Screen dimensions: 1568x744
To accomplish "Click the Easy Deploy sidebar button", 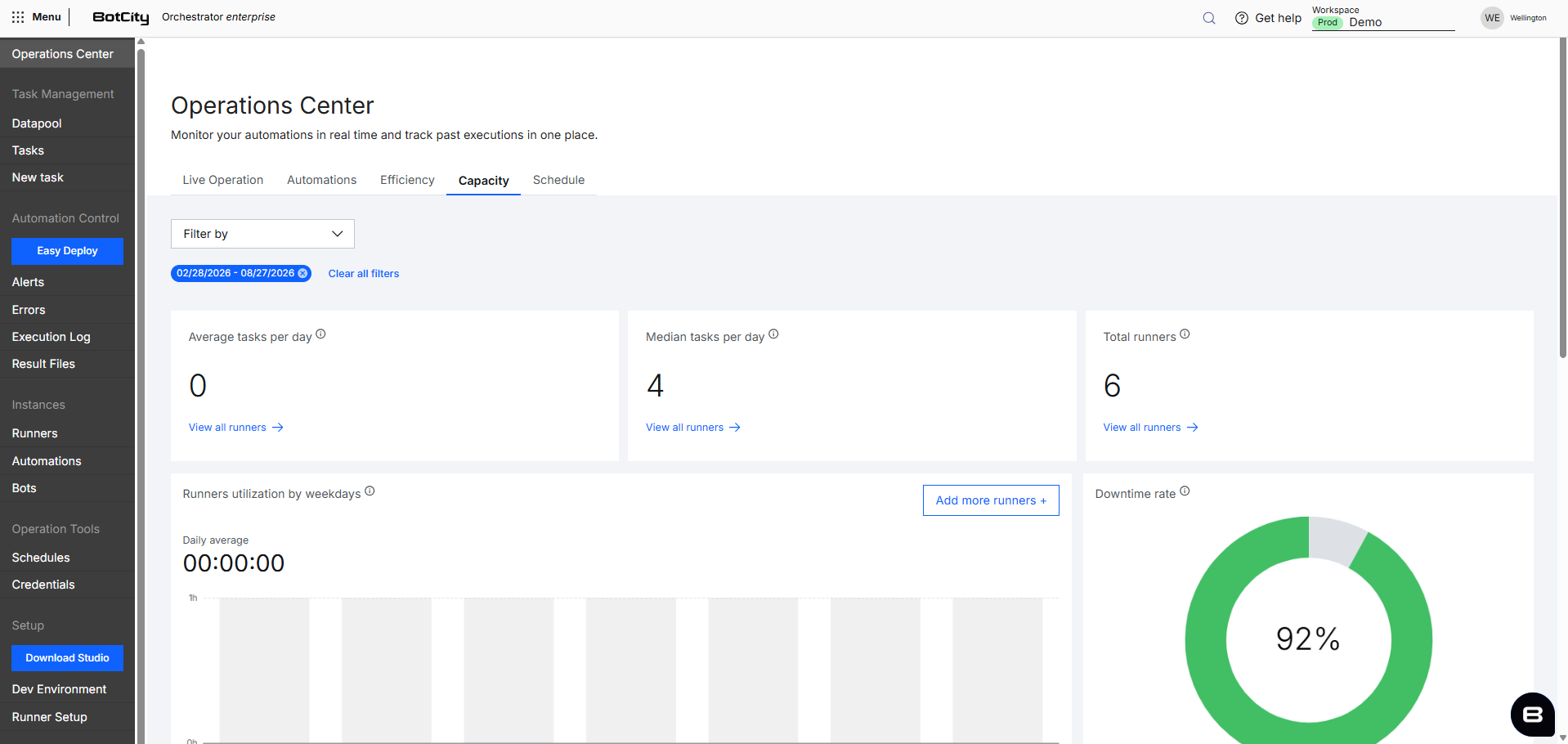I will tap(67, 251).
